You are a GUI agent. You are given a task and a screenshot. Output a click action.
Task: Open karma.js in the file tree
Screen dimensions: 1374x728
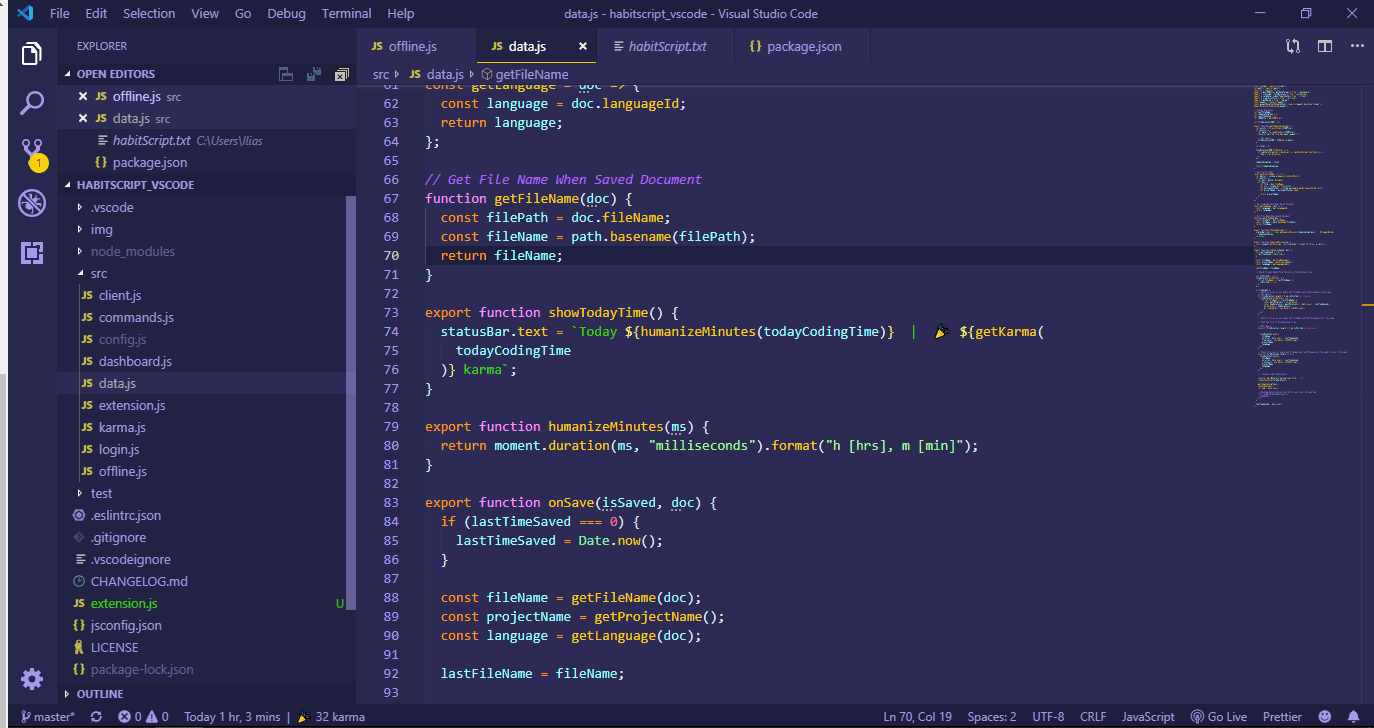pyautogui.click(x=121, y=427)
